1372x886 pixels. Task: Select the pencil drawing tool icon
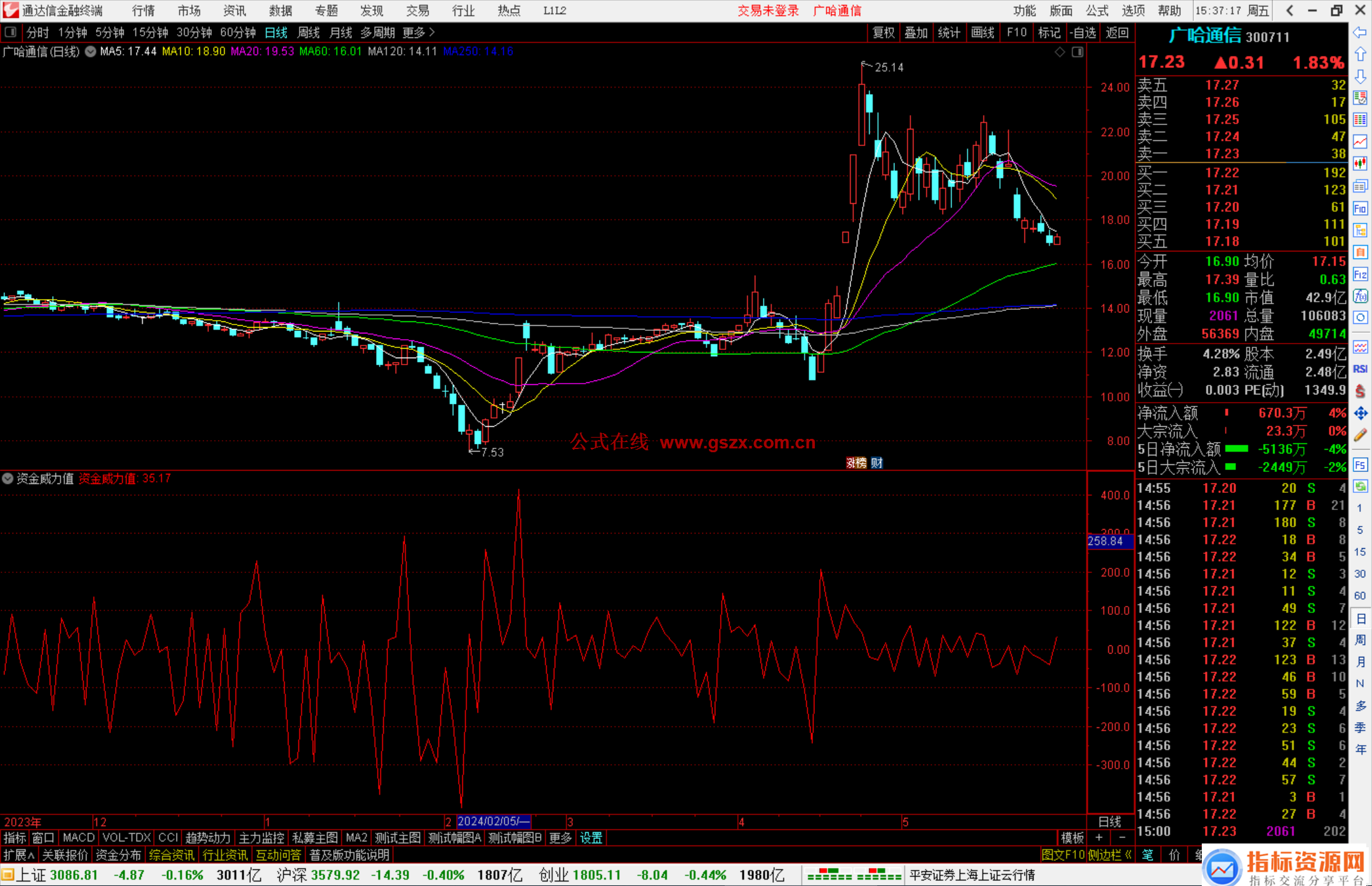(x=1360, y=436)
